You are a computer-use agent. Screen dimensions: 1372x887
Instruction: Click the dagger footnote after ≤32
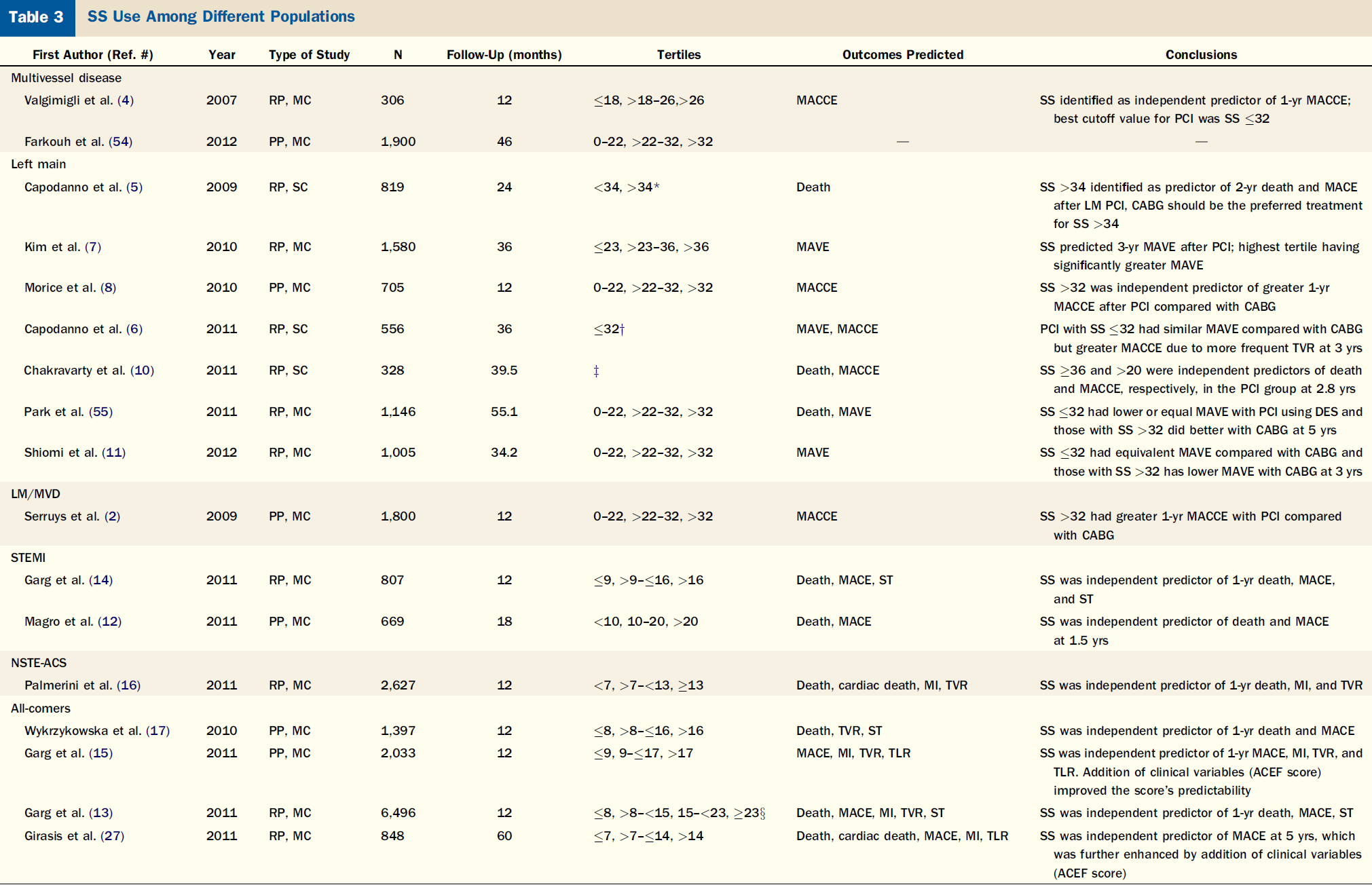622,329
